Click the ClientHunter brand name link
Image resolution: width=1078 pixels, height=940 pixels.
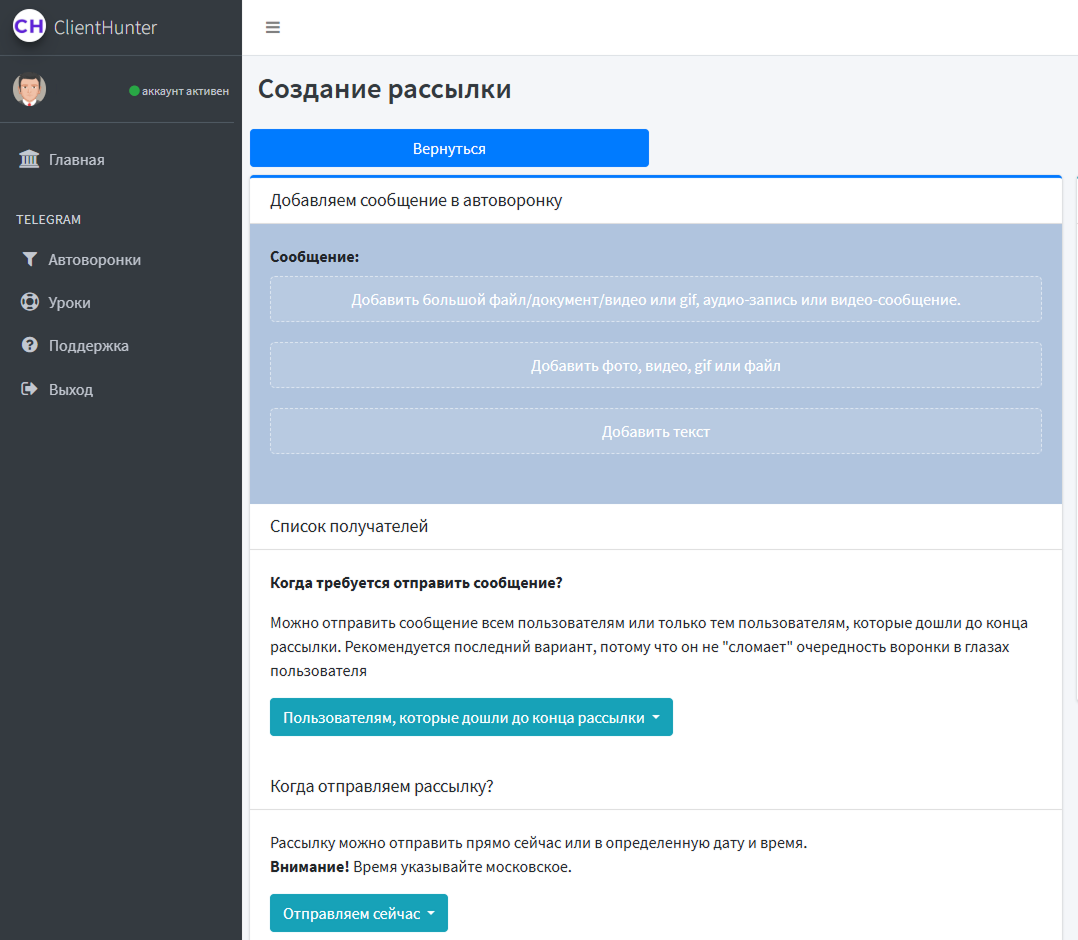(x=105, y=28)
